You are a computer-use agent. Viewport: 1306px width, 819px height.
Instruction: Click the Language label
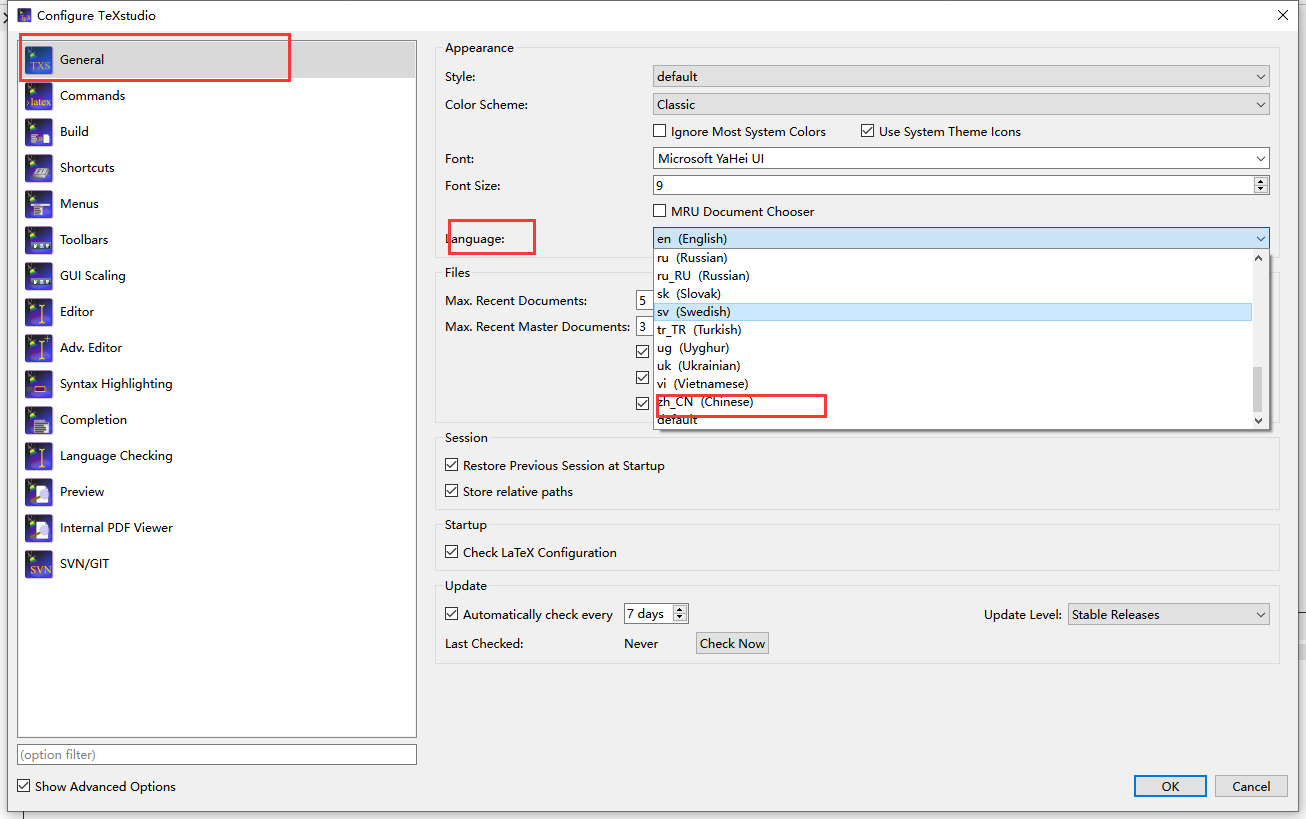(x=475, y=238)
